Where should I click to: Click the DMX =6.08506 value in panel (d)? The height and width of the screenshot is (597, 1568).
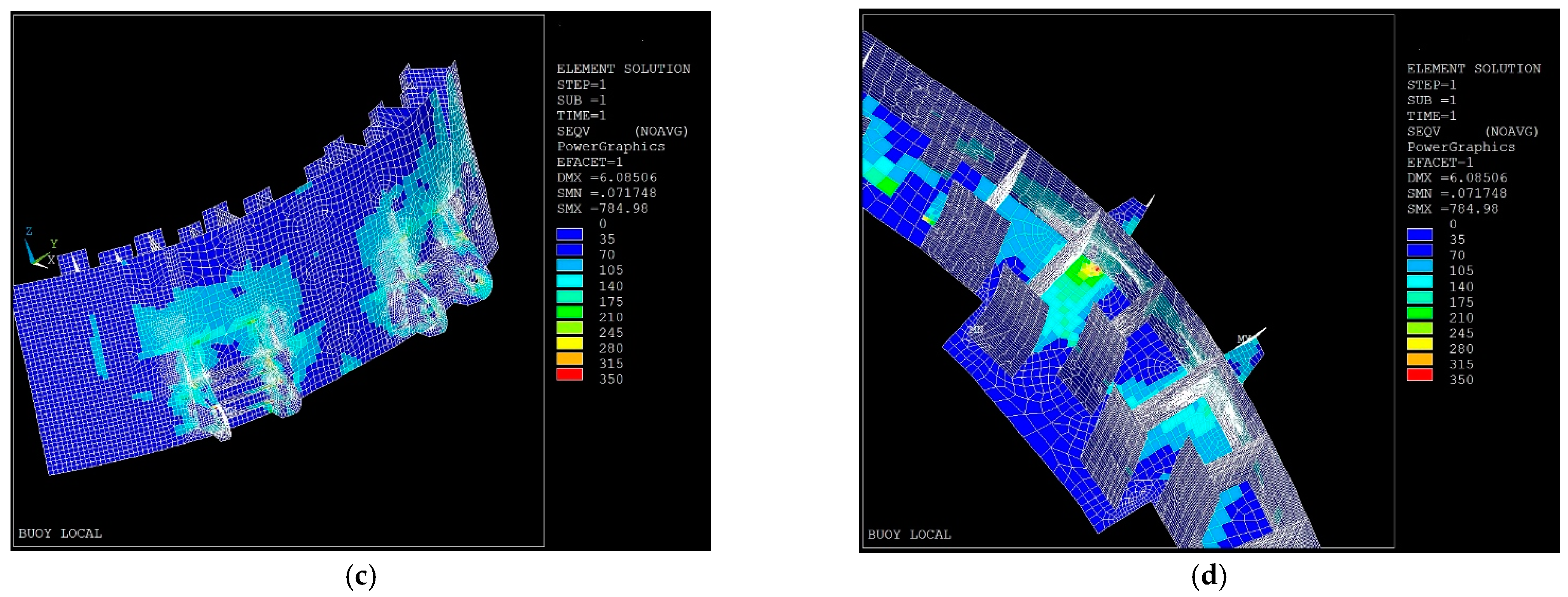tap(1457, 178)
